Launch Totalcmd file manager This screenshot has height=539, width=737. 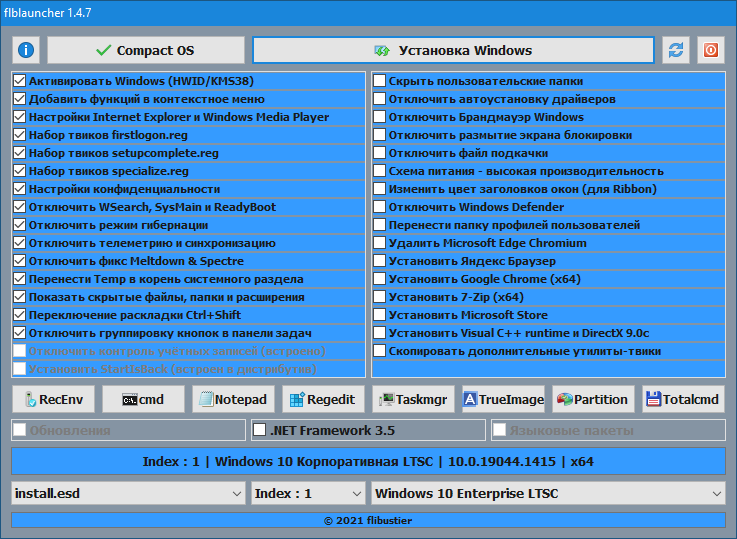tap(683, 399)
